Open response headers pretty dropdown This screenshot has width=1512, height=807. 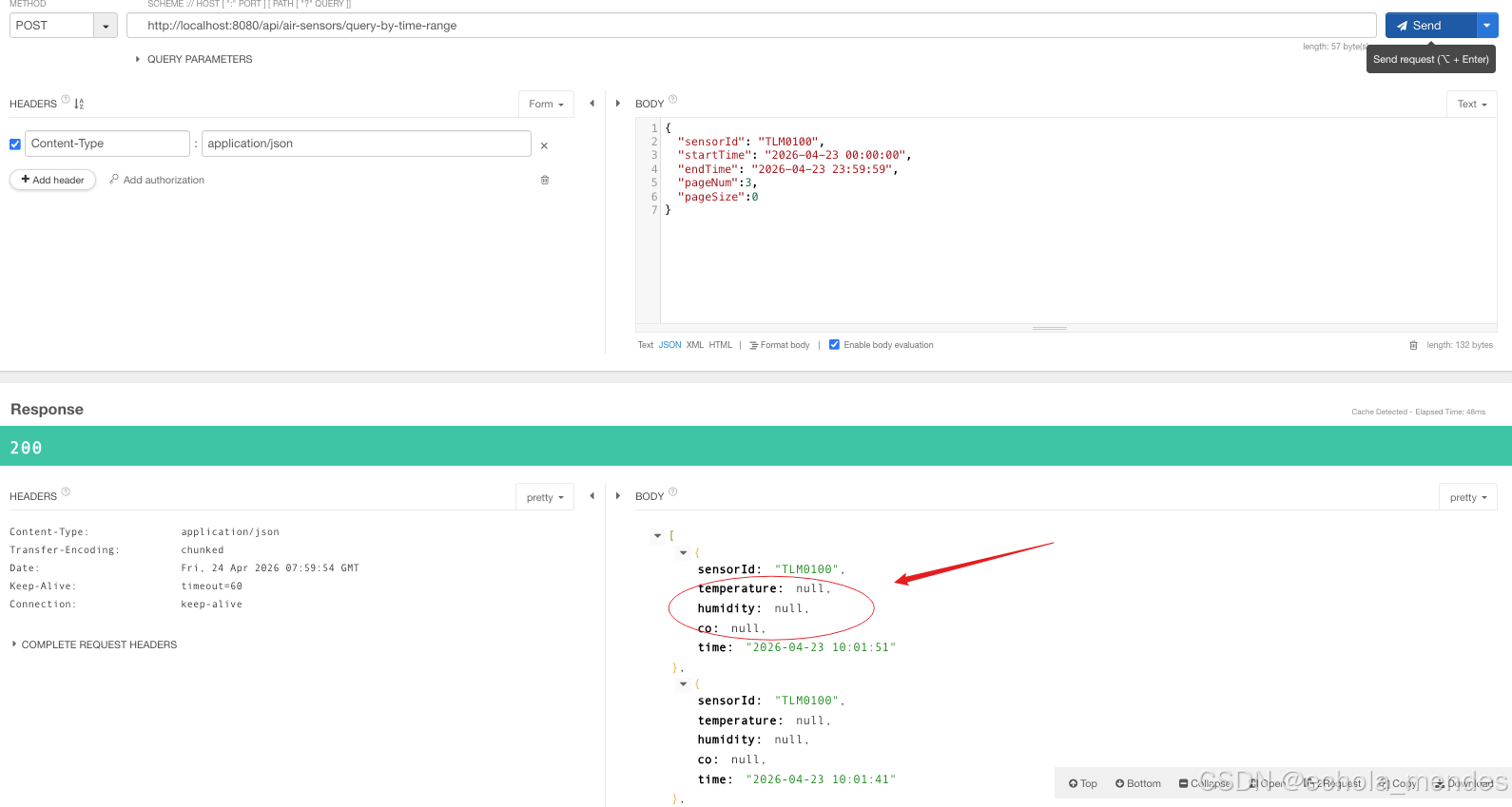(545, 497)
